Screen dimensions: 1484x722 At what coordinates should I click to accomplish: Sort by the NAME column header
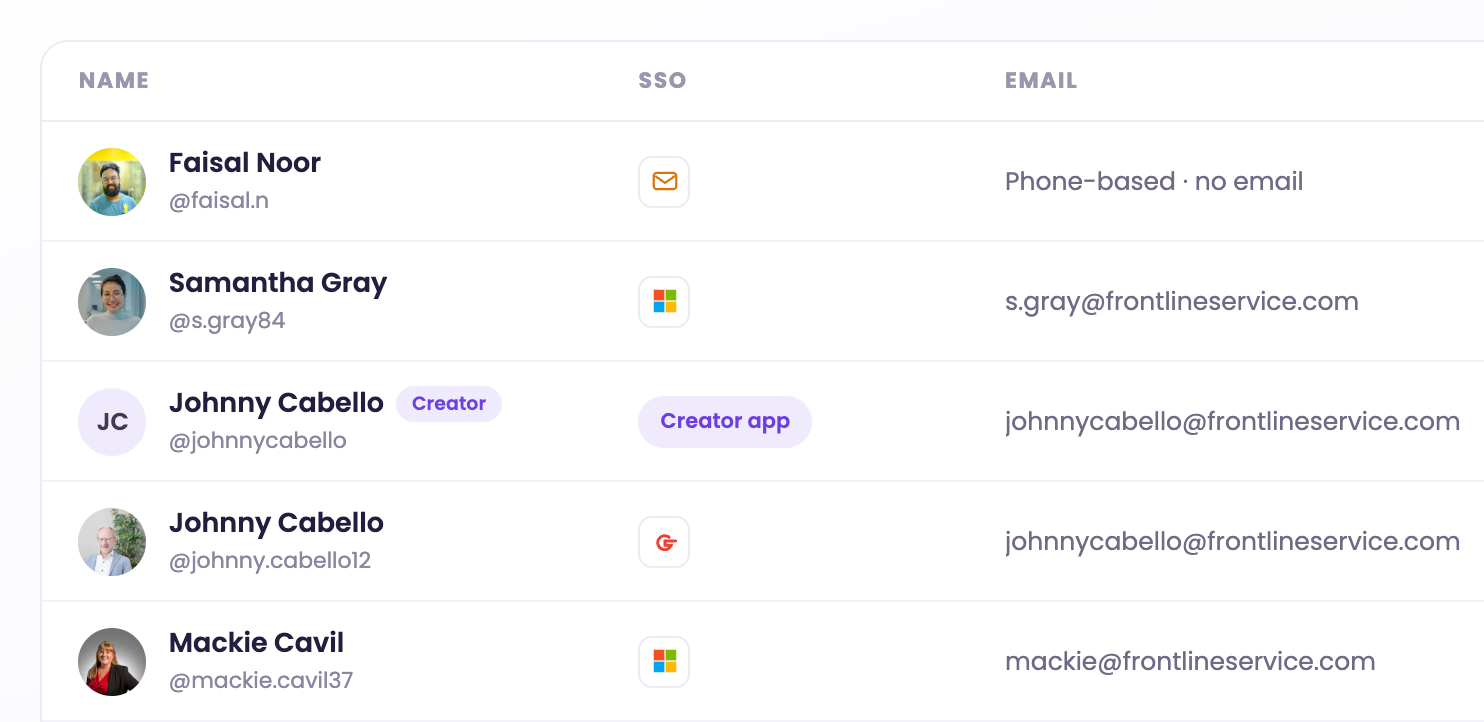point(114,81)
